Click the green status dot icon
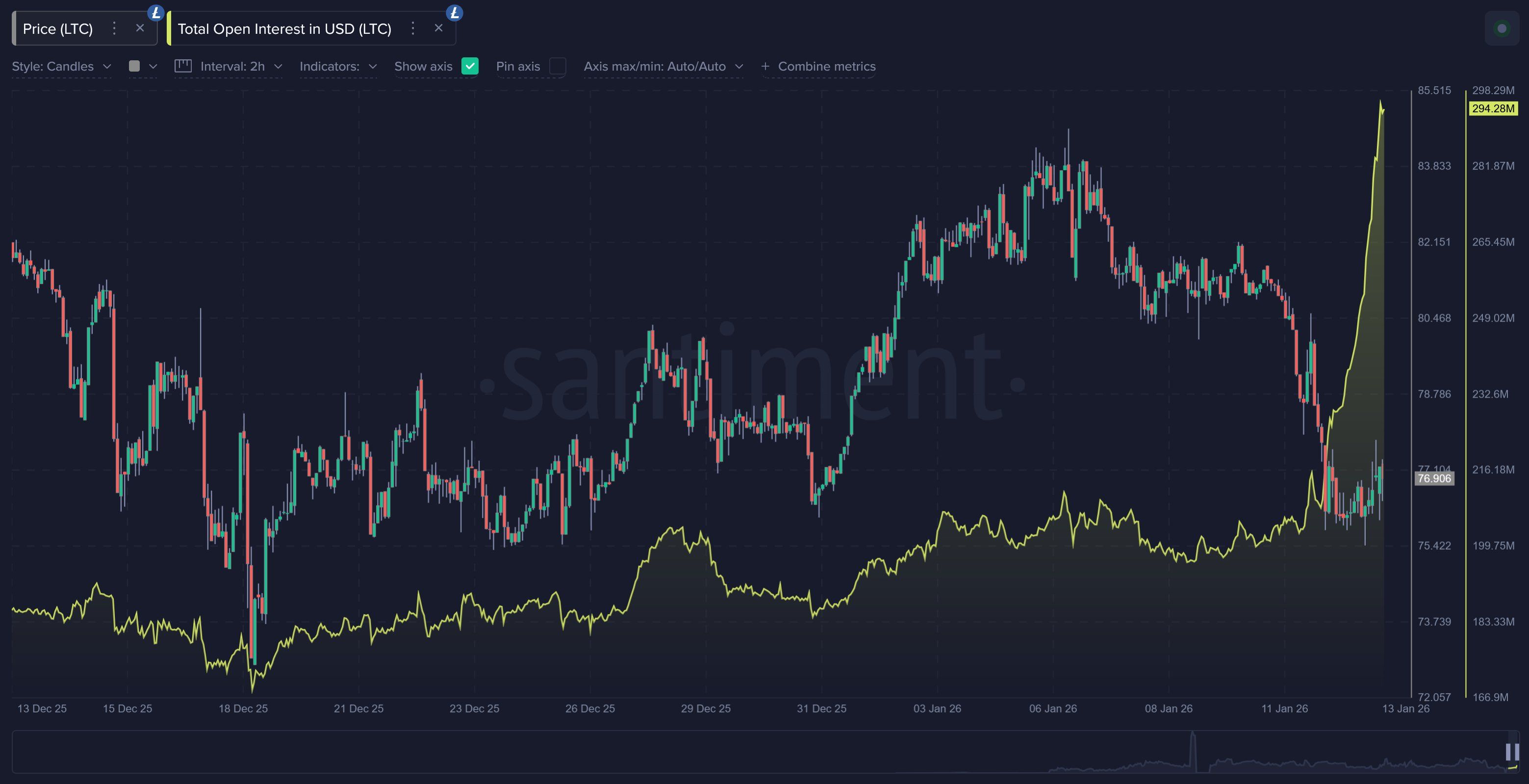 point(1502,28)
